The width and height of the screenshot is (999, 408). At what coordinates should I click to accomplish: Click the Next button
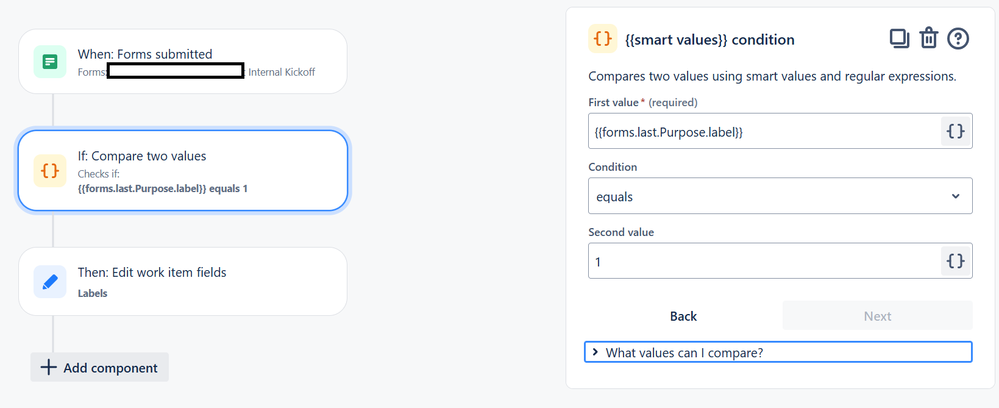[877, 316]
